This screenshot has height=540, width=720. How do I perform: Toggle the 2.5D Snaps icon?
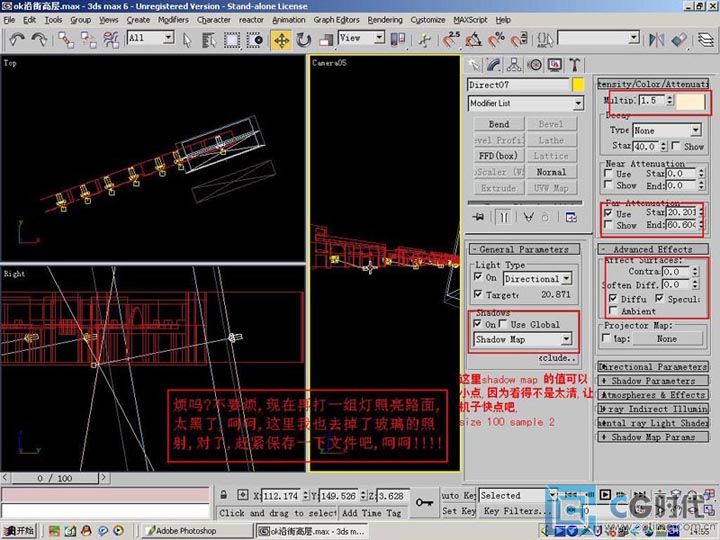point(451,39)
